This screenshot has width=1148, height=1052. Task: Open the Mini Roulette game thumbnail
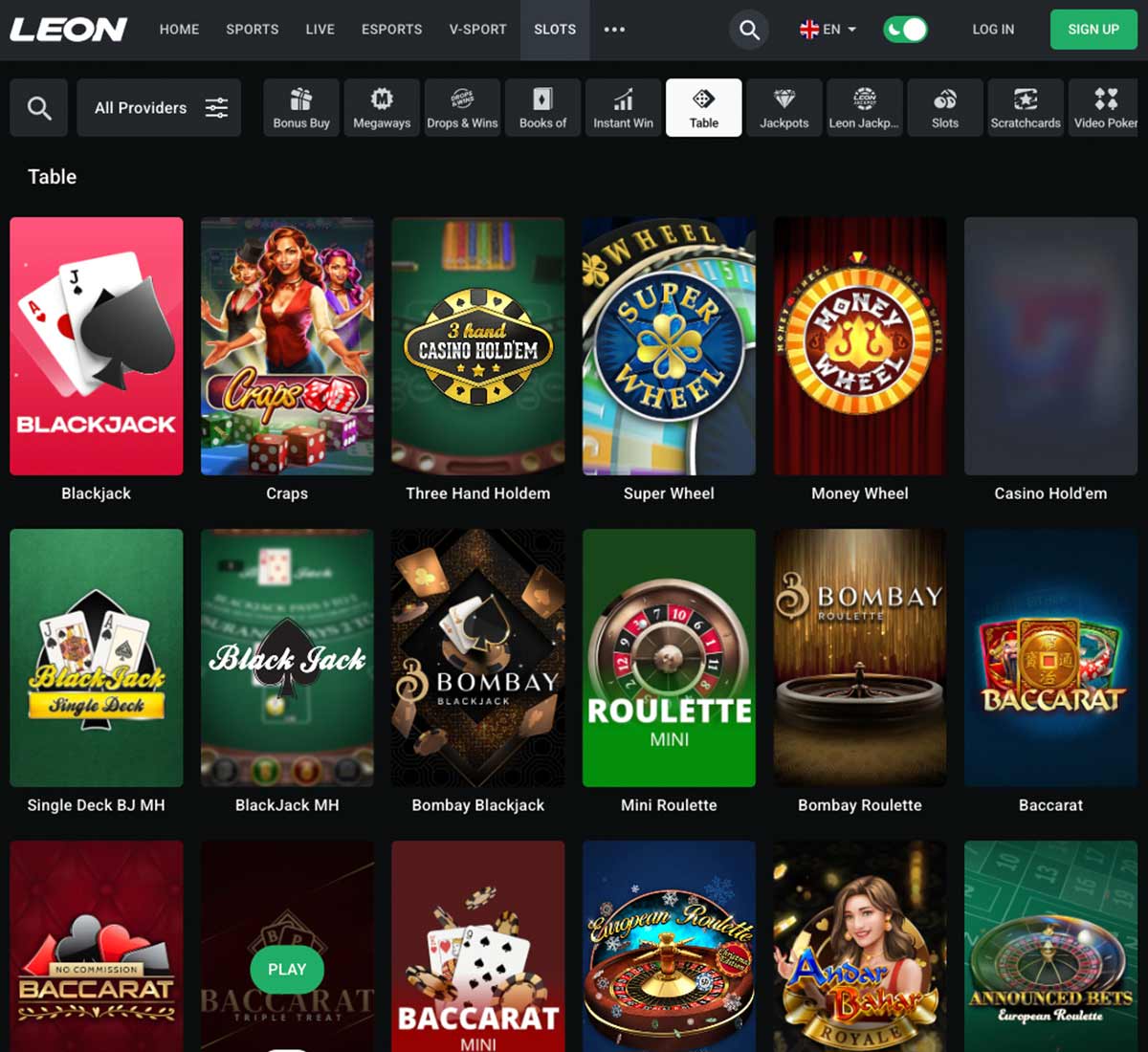(669, 658)
